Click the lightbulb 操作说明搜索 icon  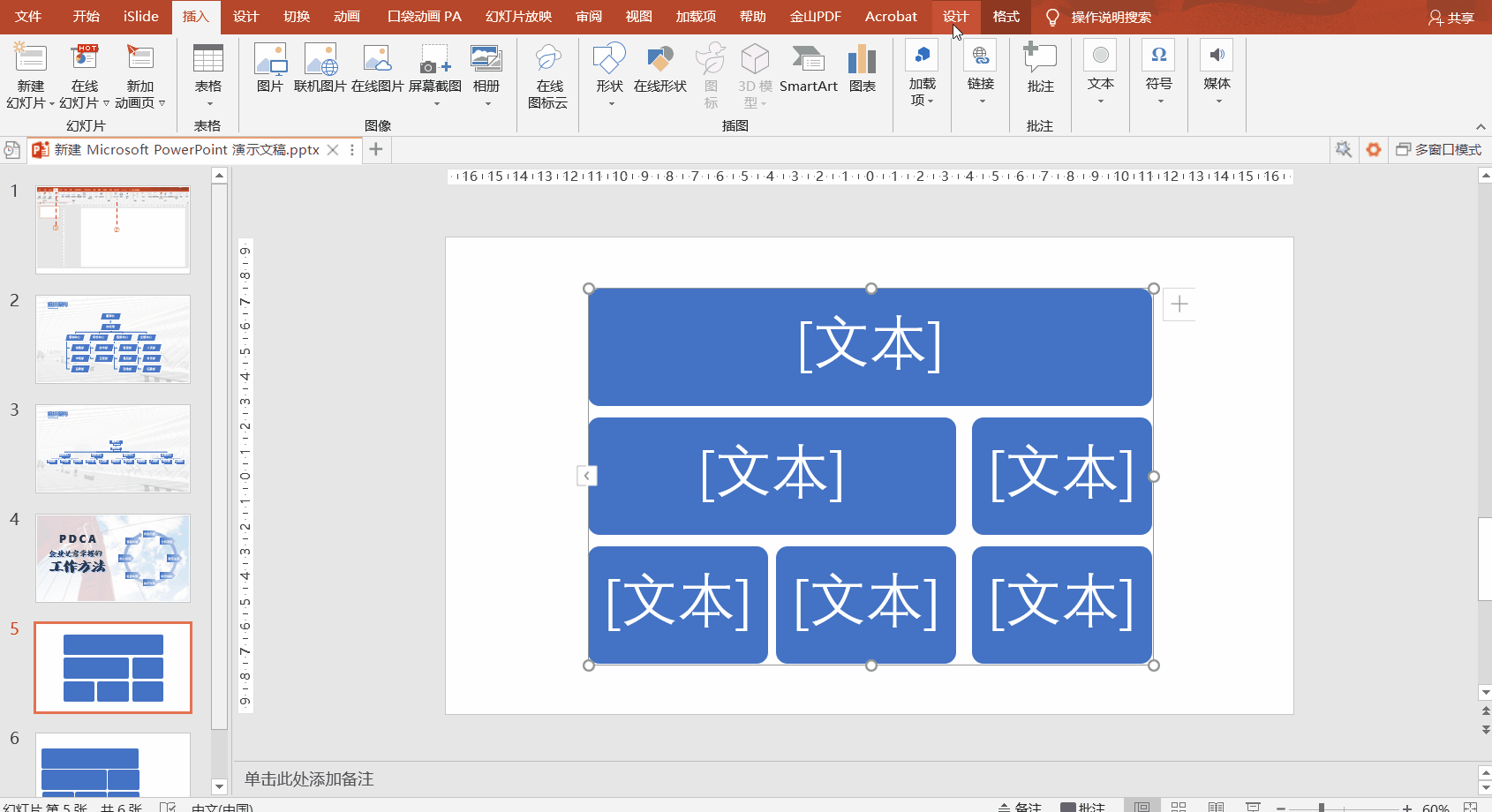1052,17
